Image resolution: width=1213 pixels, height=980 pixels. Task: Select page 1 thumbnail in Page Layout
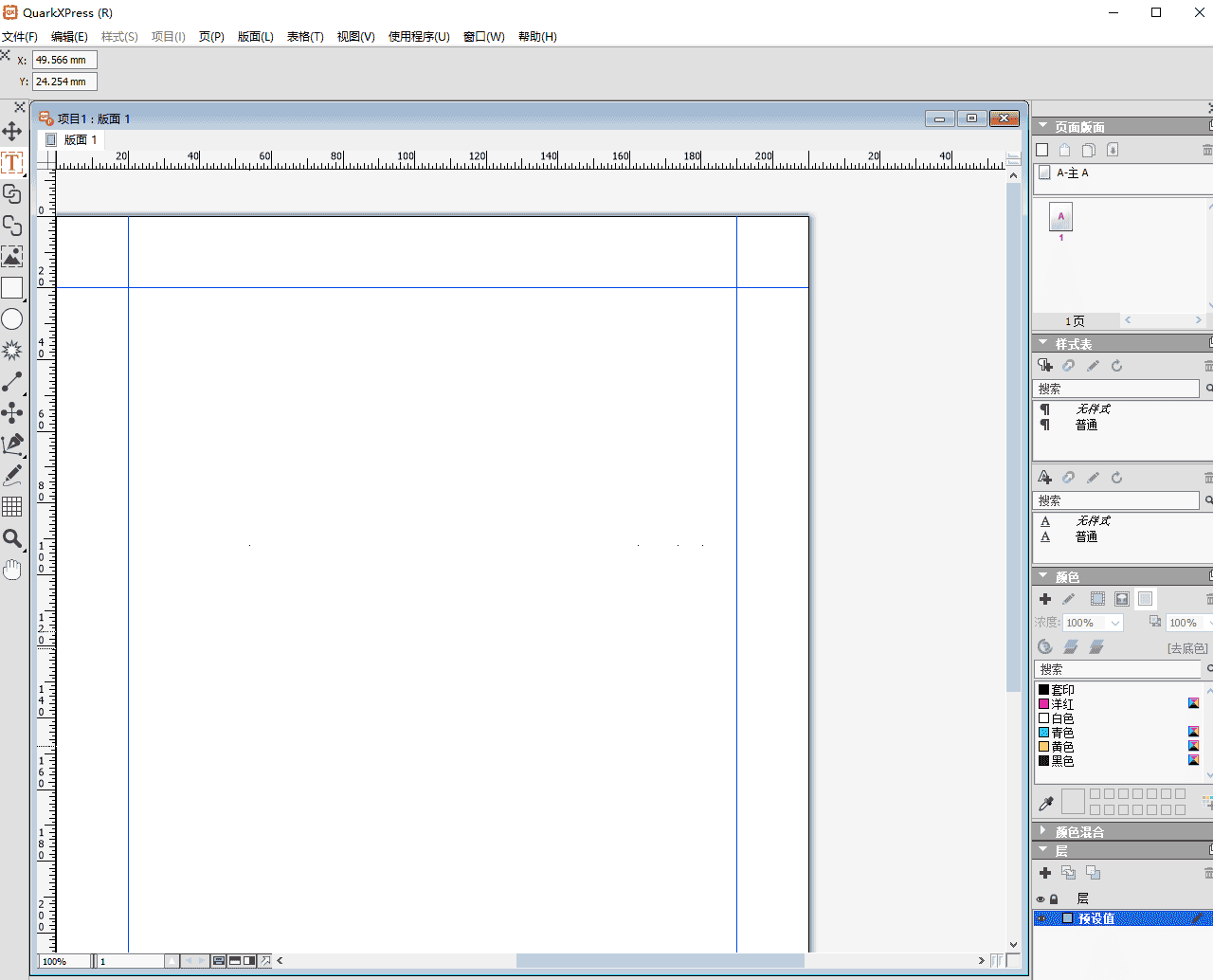[x=1060, y=218]
